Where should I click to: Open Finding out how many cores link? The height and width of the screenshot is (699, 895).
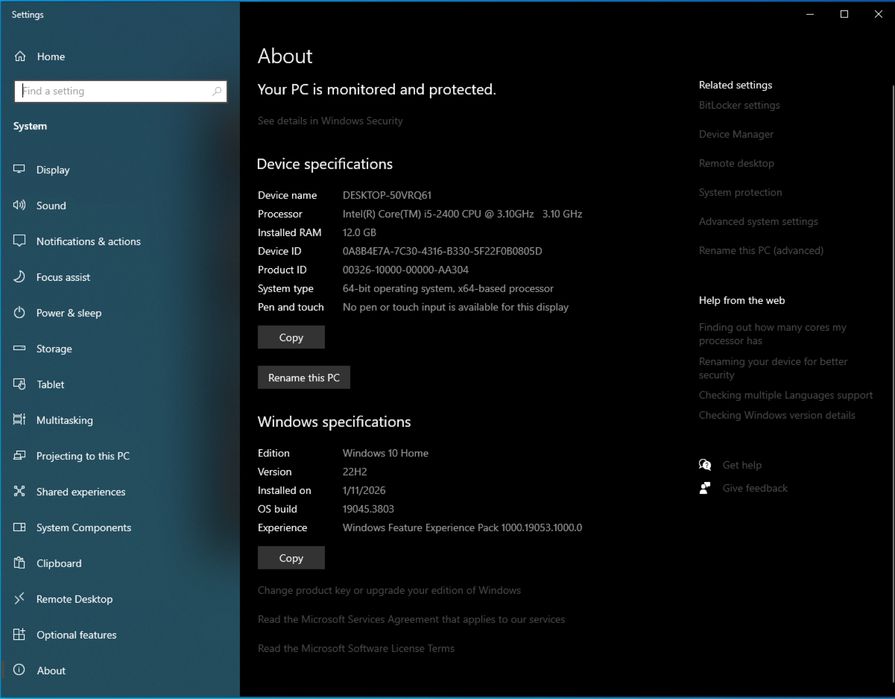(x=772, y=334)
